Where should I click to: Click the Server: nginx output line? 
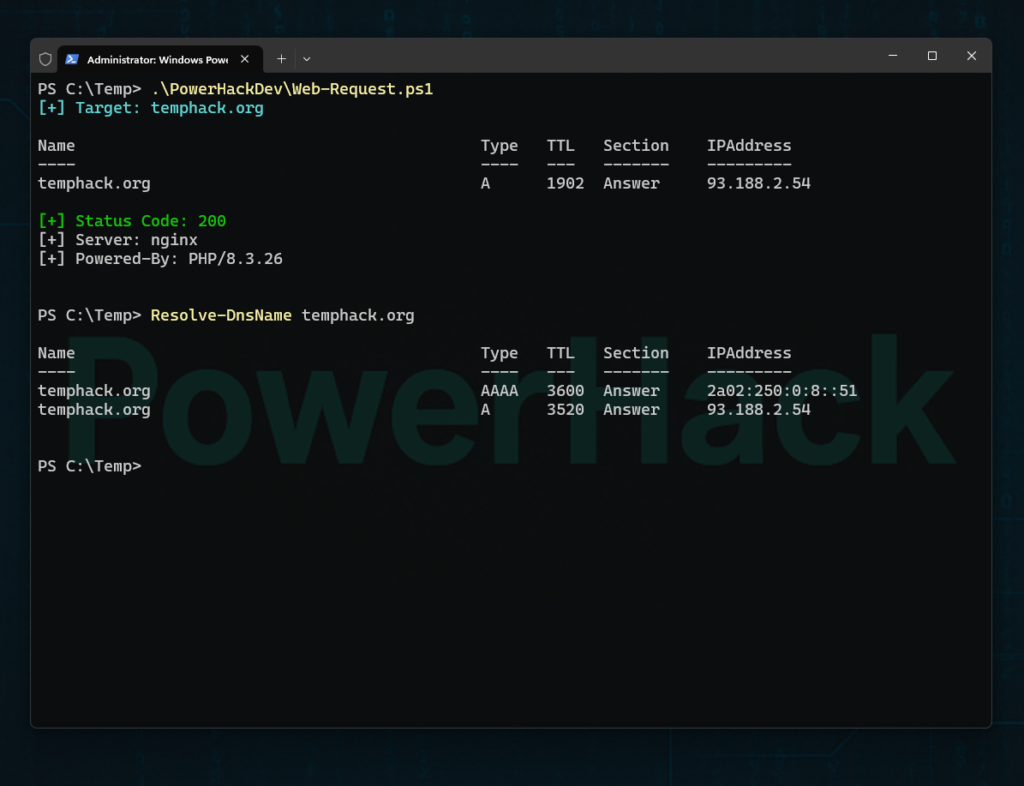pyautogui.click(x=118, y=240)
